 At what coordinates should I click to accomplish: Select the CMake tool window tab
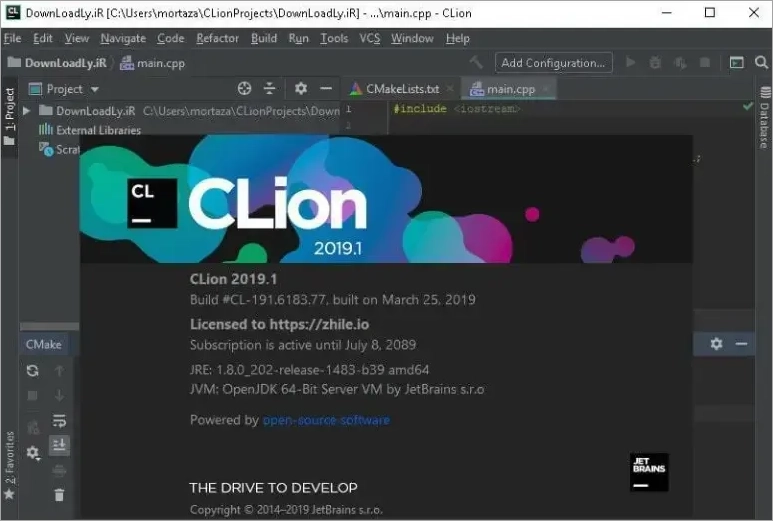tap(44, 344)
